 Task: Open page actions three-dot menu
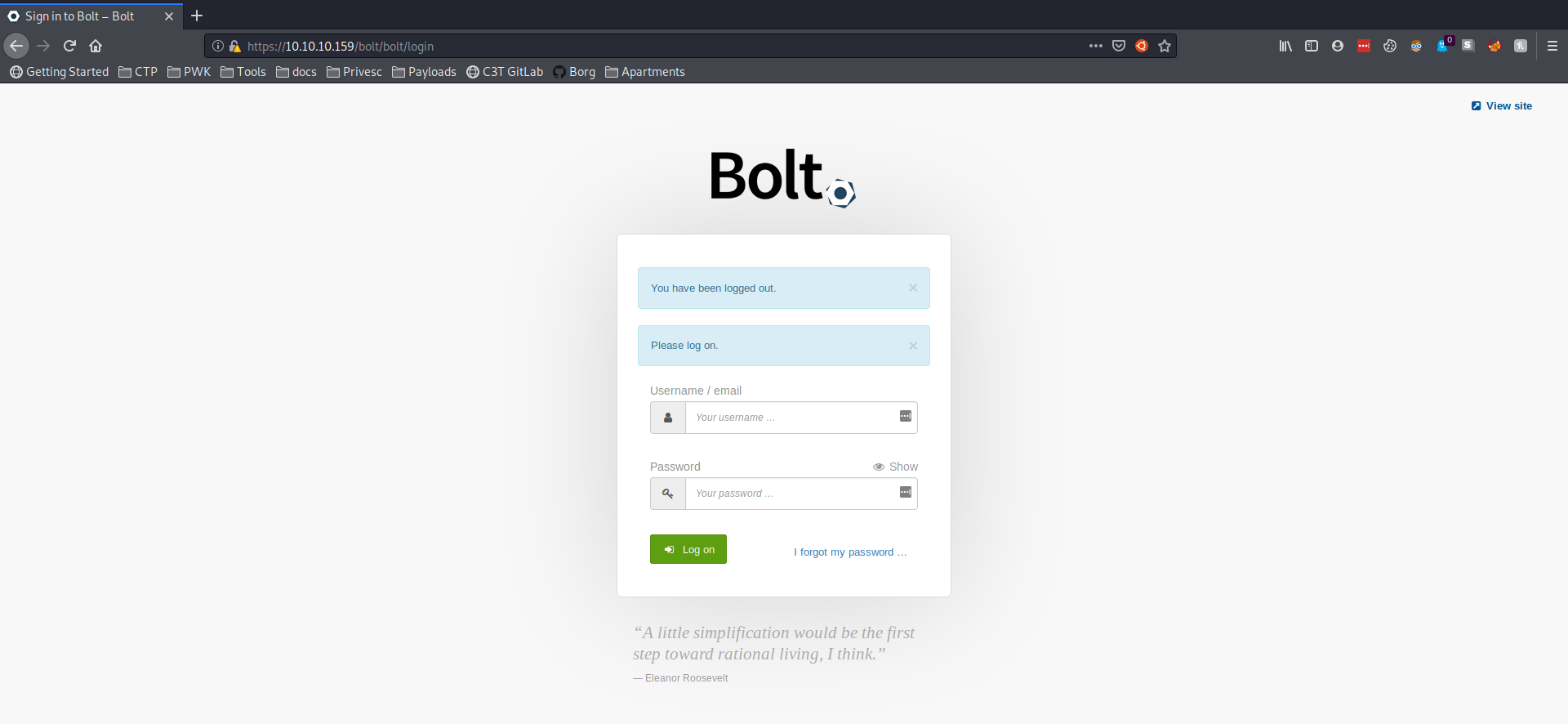tap(1096, 46)
